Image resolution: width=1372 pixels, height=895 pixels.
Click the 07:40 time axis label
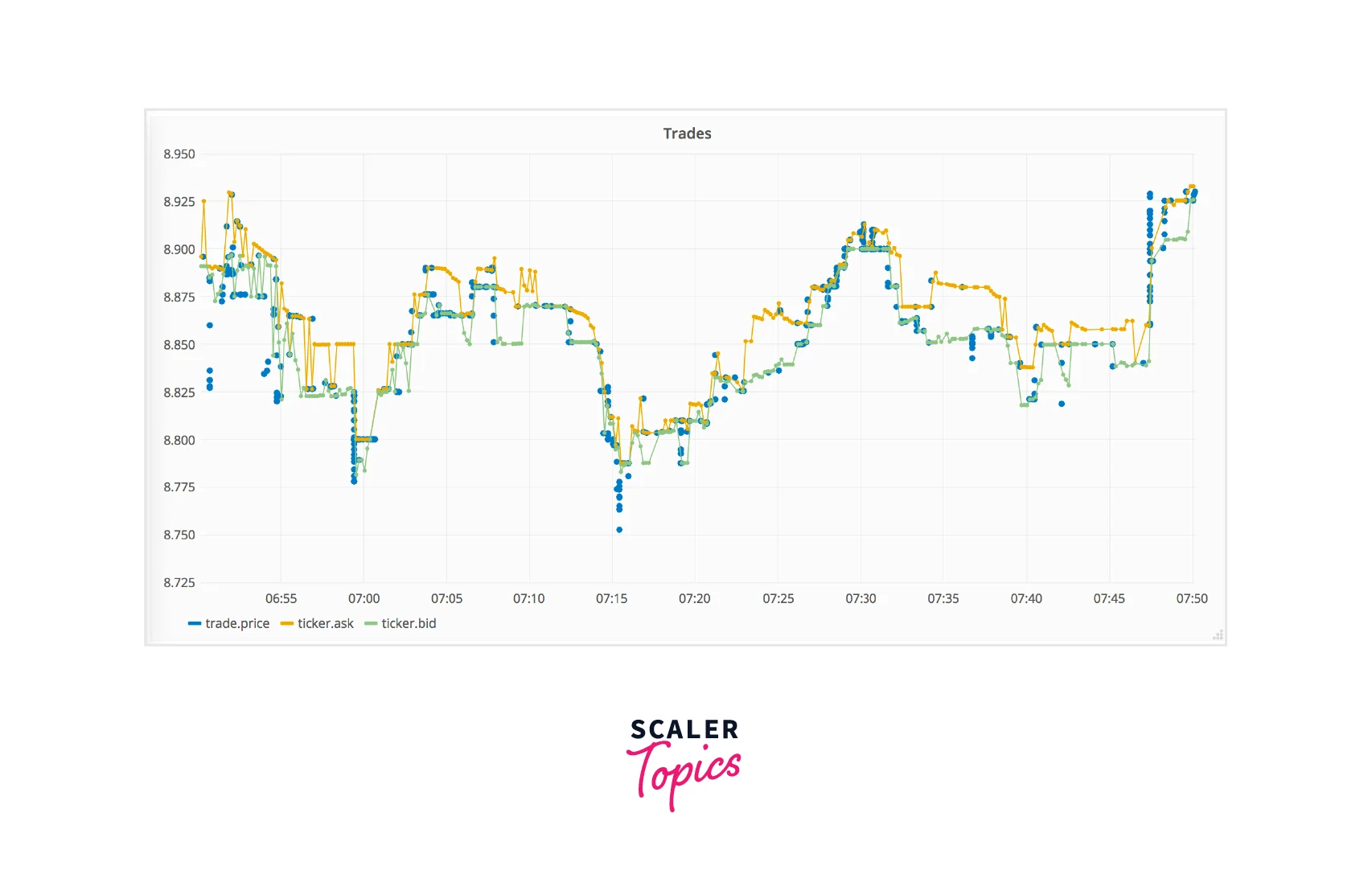[1026, 599]
